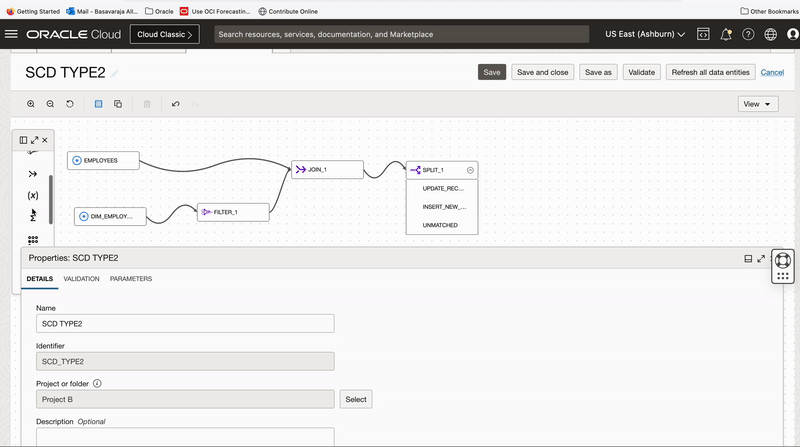The width and height of the screenshot is (800, 447).
Task: Duplicate selected operator using copy icon
Action: point(118,104)
